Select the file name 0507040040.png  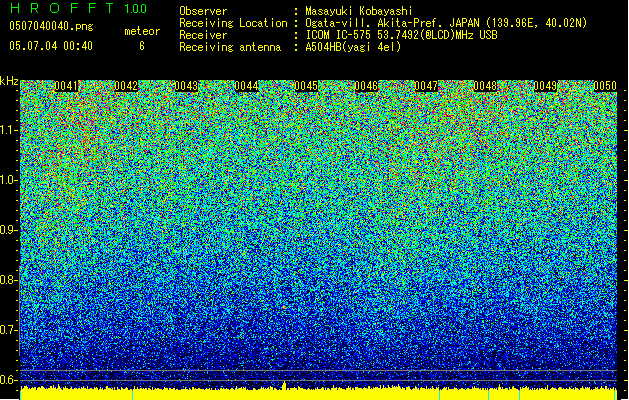coord(51,27)
